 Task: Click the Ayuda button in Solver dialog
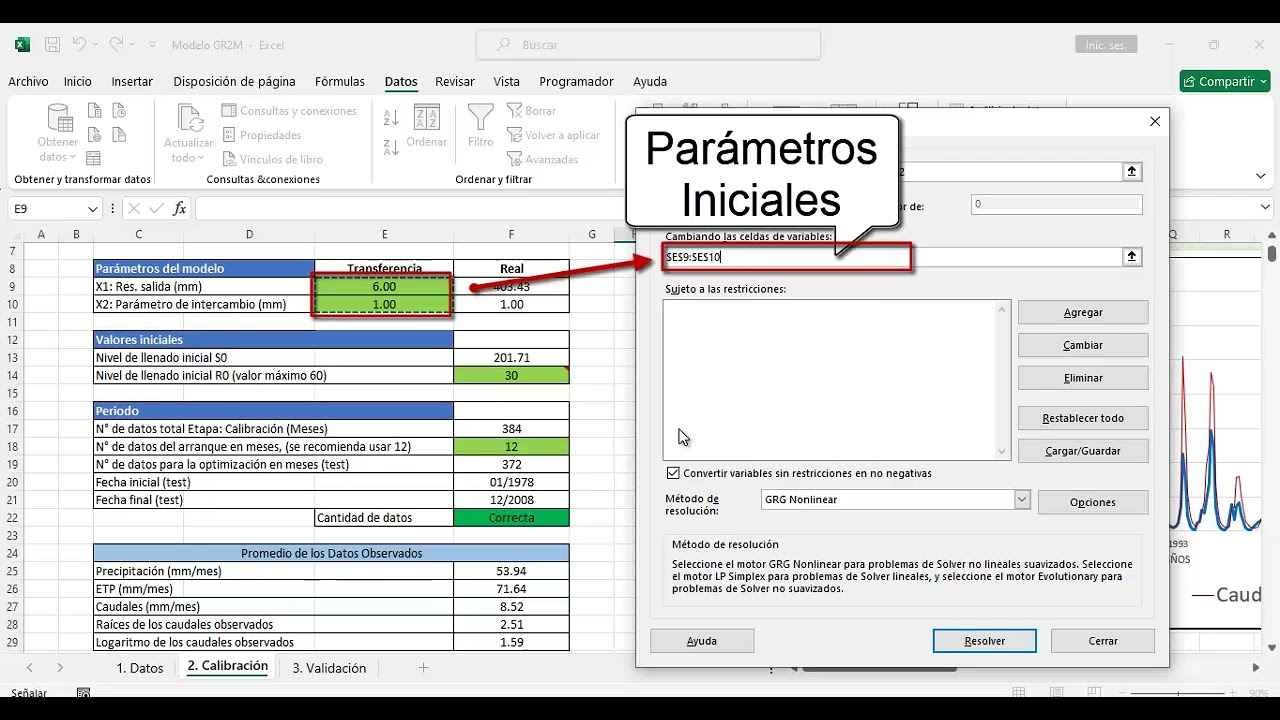pos(702,641)
